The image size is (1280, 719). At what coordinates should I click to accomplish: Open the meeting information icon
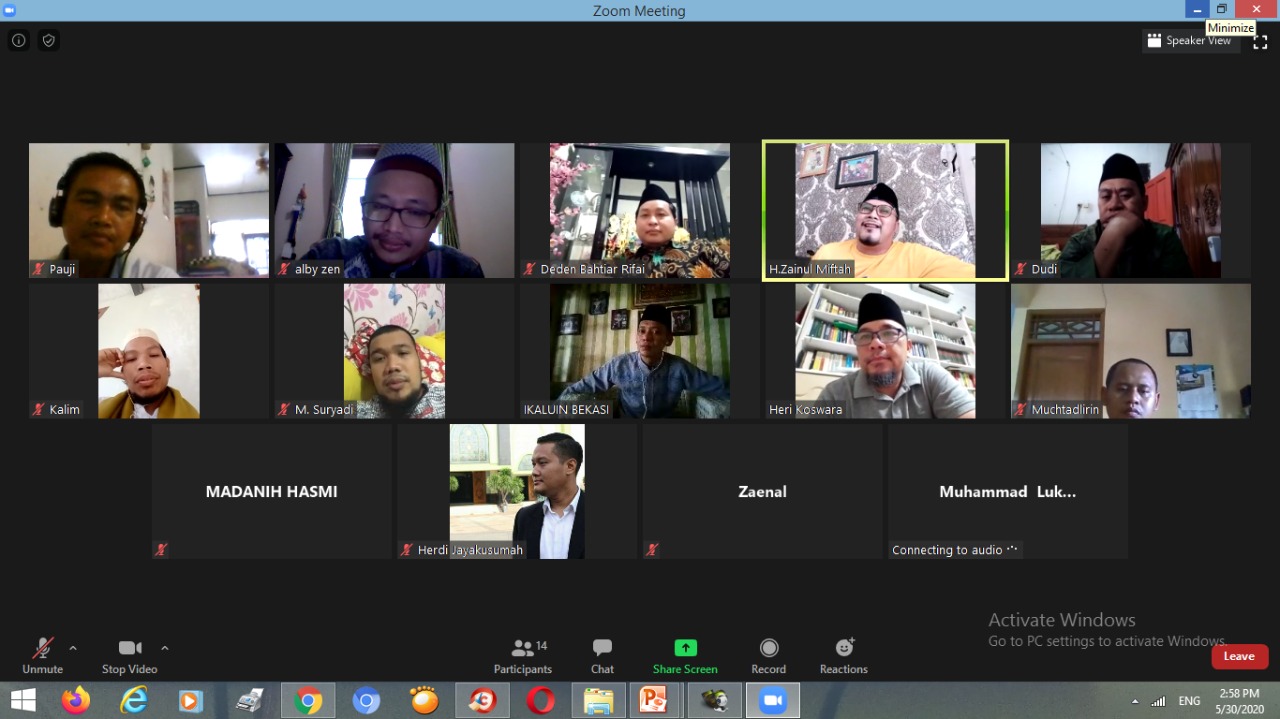click(x=18, y=41)
